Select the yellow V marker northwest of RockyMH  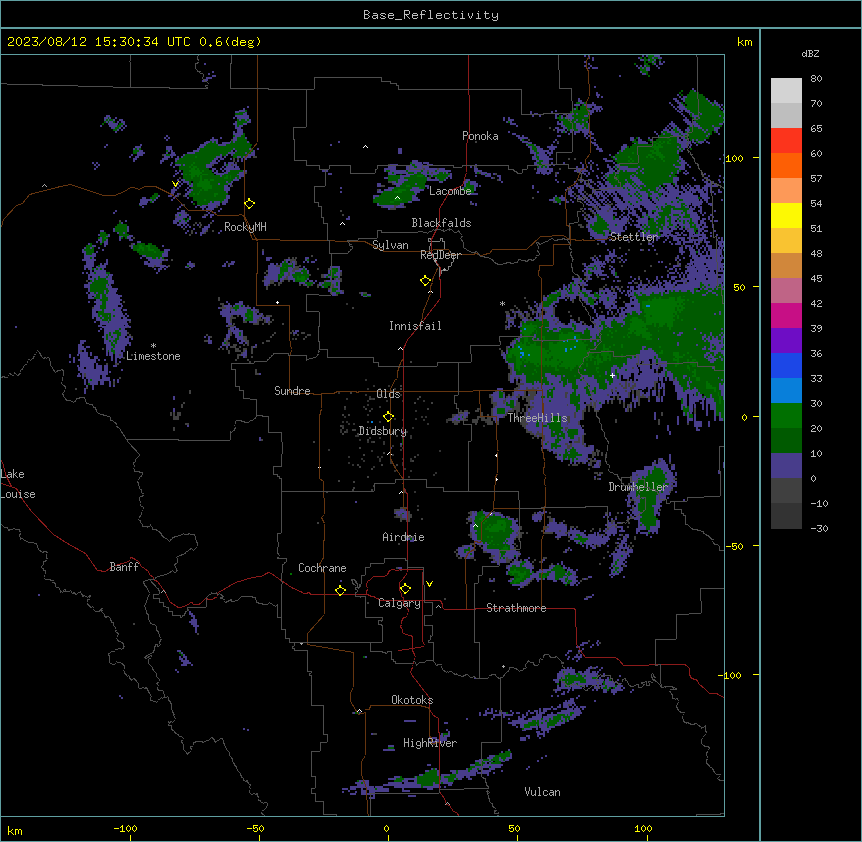(175, 184)
